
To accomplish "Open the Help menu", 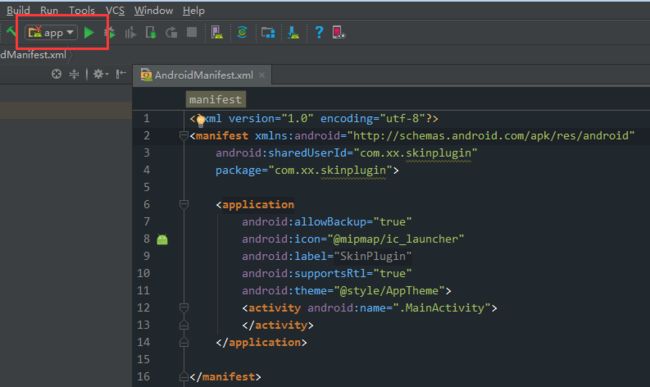I will 194,10.
